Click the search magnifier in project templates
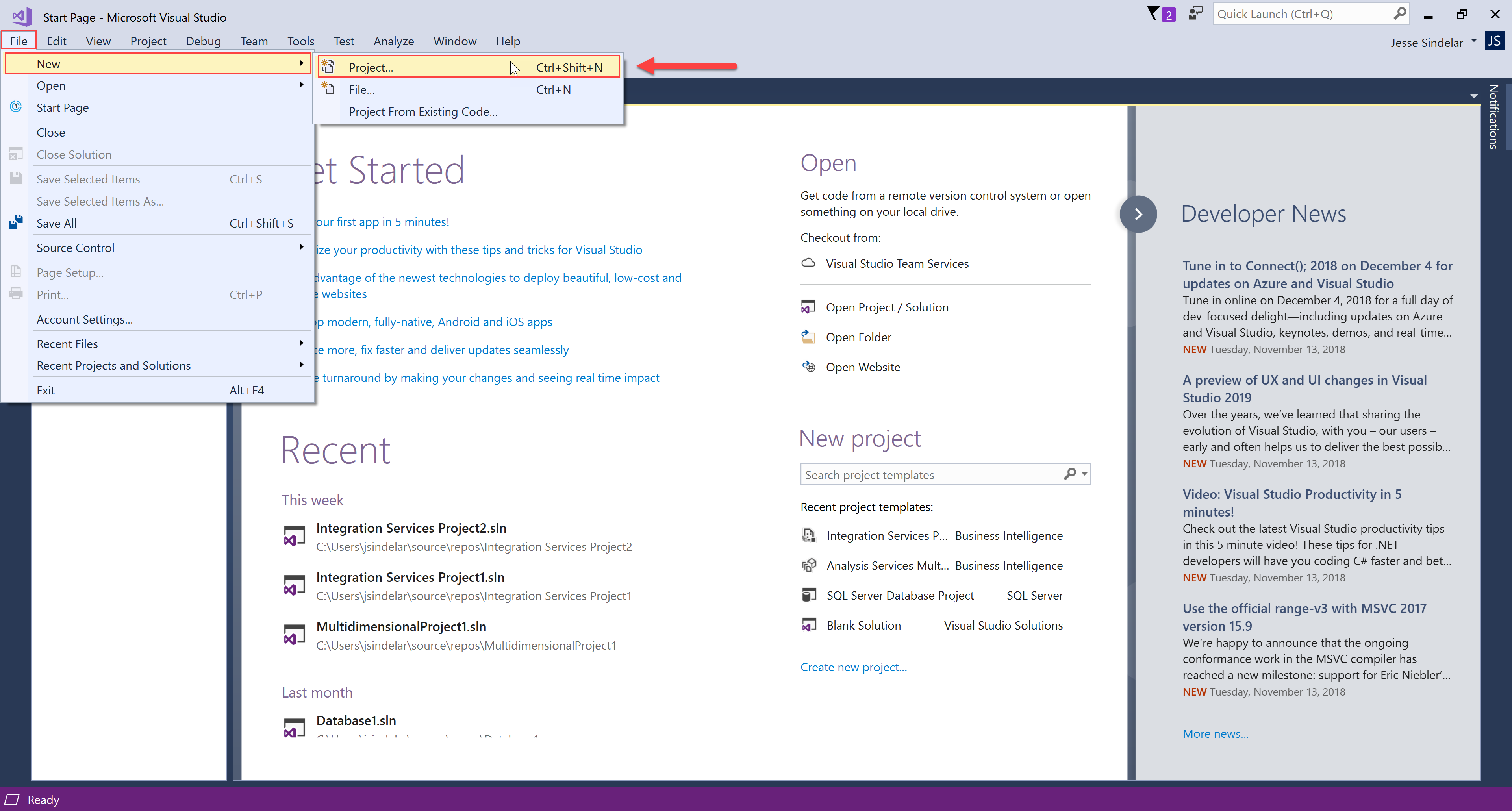Image resolution: width=1512 pixels, height=811 pixels. 1071,474
